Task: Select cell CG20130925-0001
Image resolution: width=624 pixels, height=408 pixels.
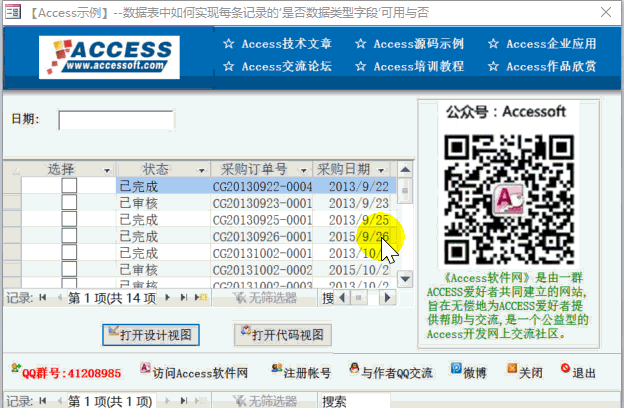Action: (262, 220)
